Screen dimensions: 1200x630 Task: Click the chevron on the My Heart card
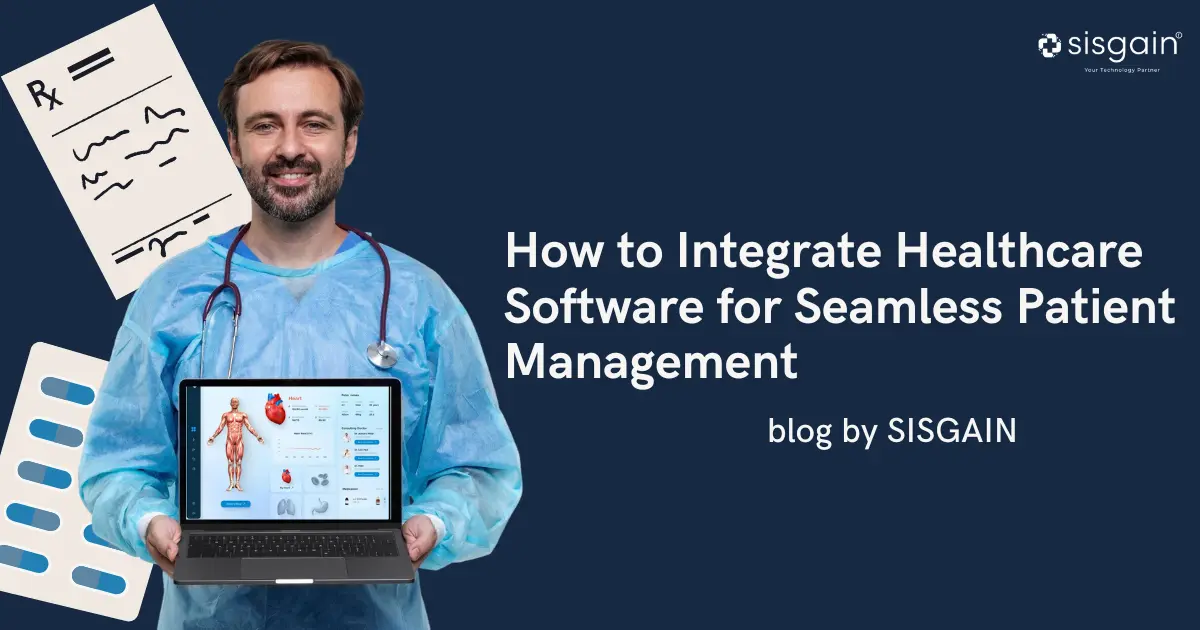(x=292, y=488)
